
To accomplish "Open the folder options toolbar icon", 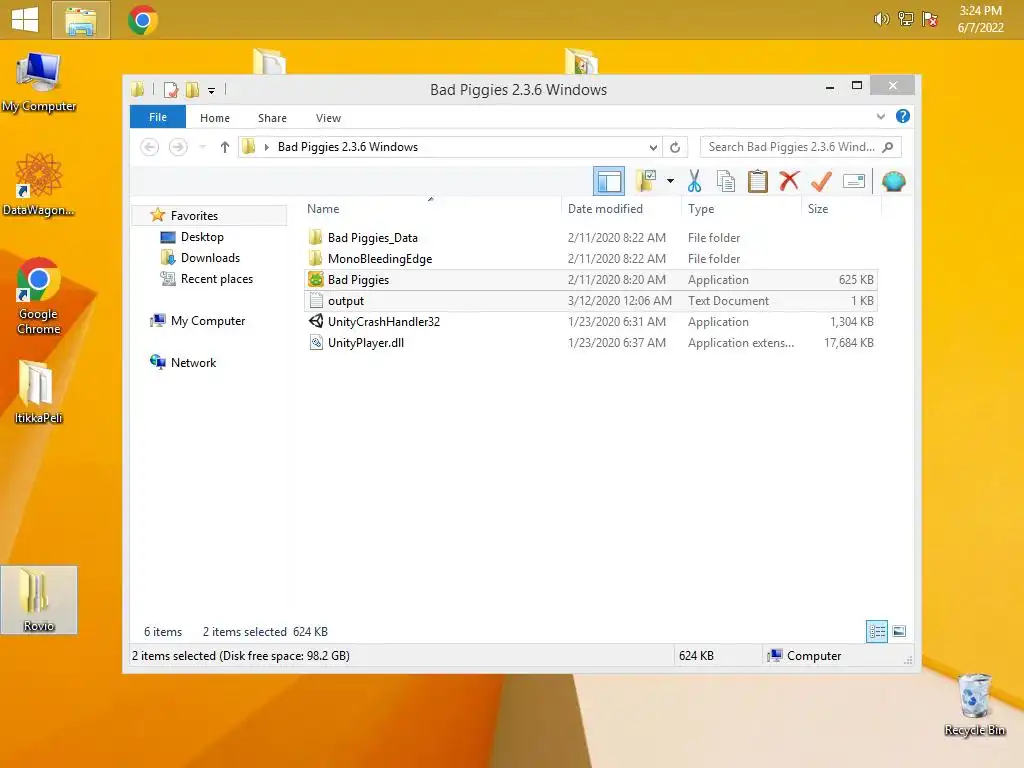I will pyautogui.click(x=645, y=181).
